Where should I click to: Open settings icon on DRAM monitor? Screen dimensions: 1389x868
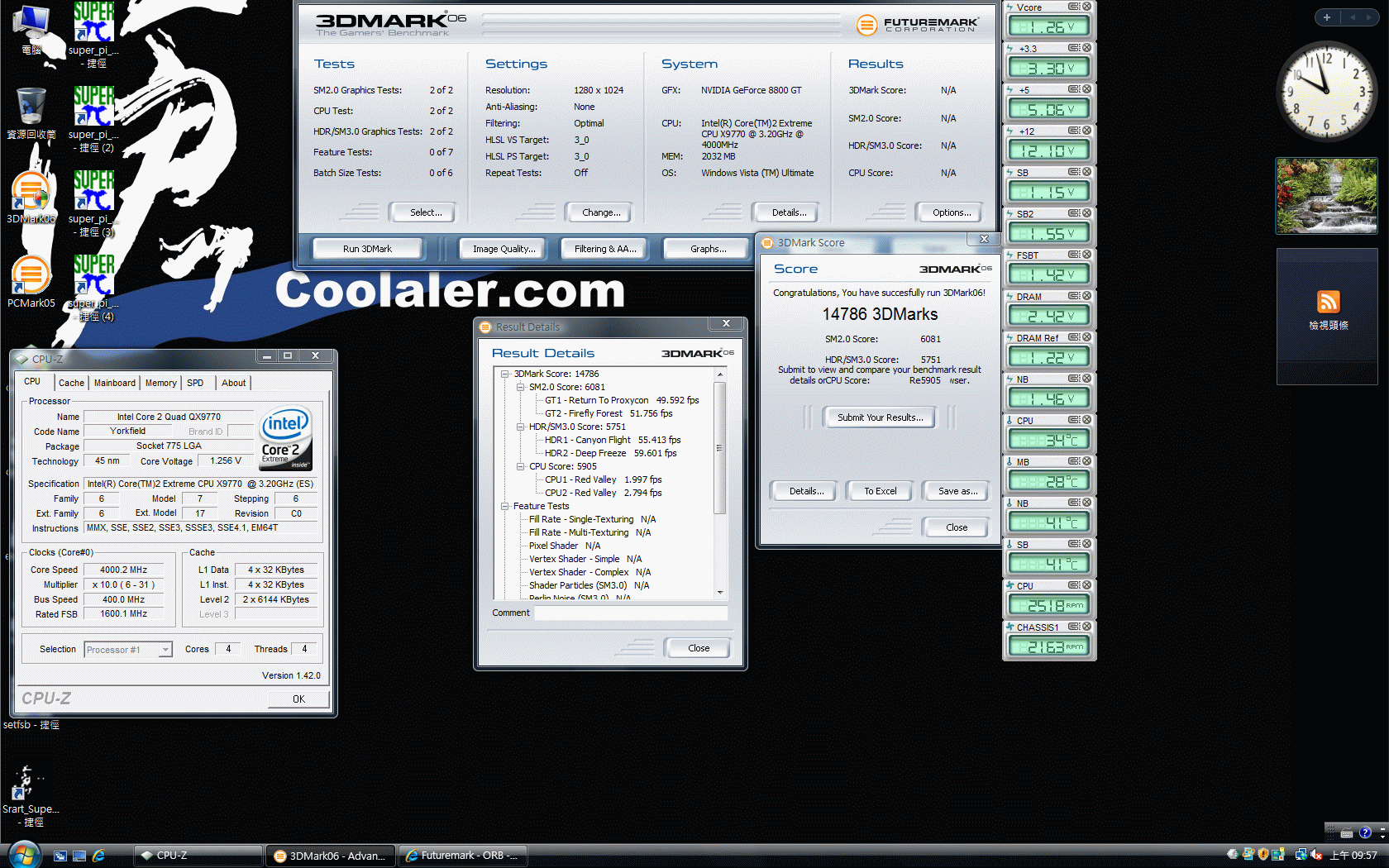point(1074,296)
